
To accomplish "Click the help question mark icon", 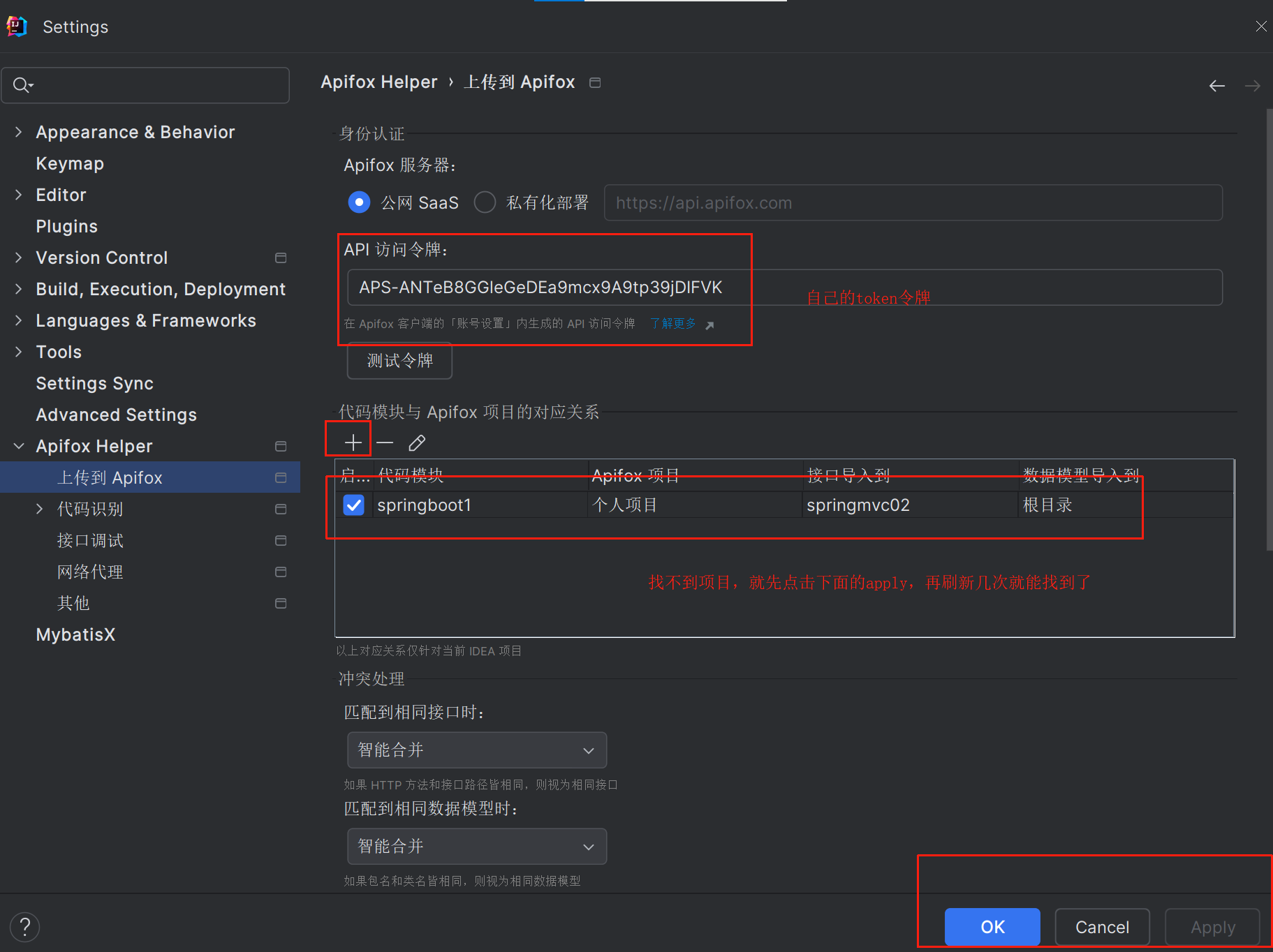I will pyautogui.click(x=25, y=927).
